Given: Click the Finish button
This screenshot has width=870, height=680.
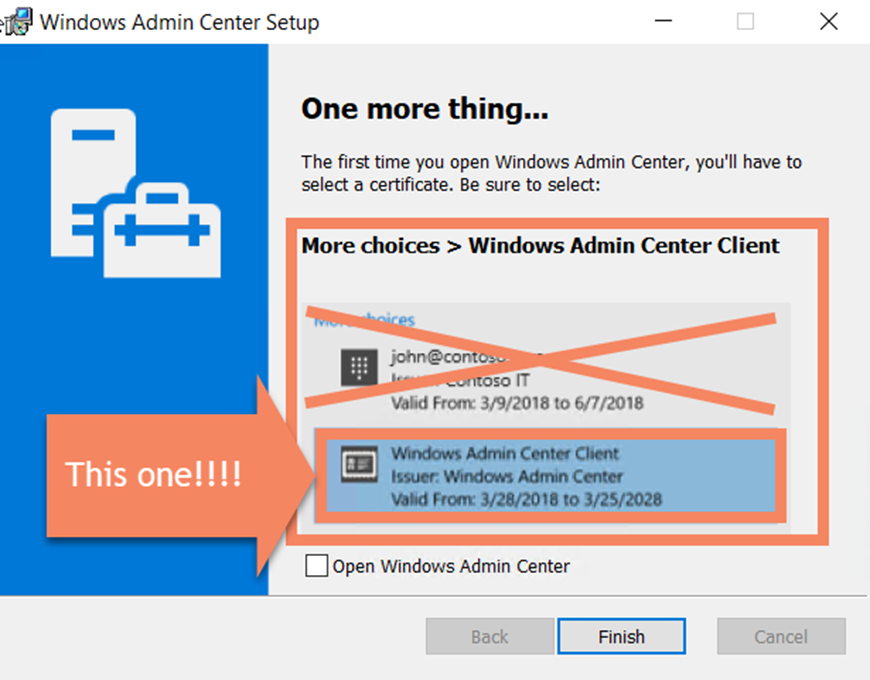Looking at the screenshot, I should pos(621,636).
